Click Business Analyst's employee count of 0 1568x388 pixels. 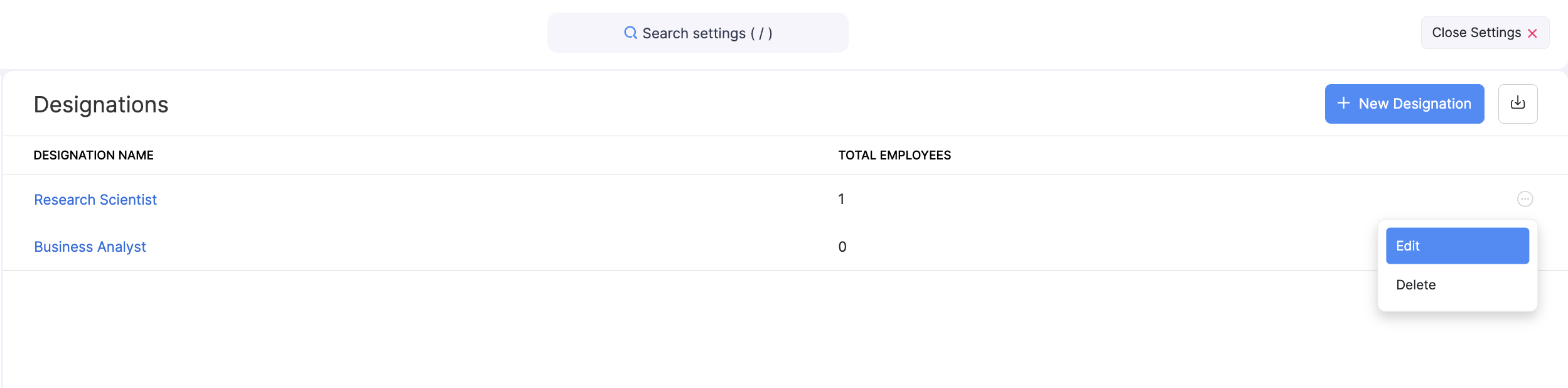click(842, 247)
